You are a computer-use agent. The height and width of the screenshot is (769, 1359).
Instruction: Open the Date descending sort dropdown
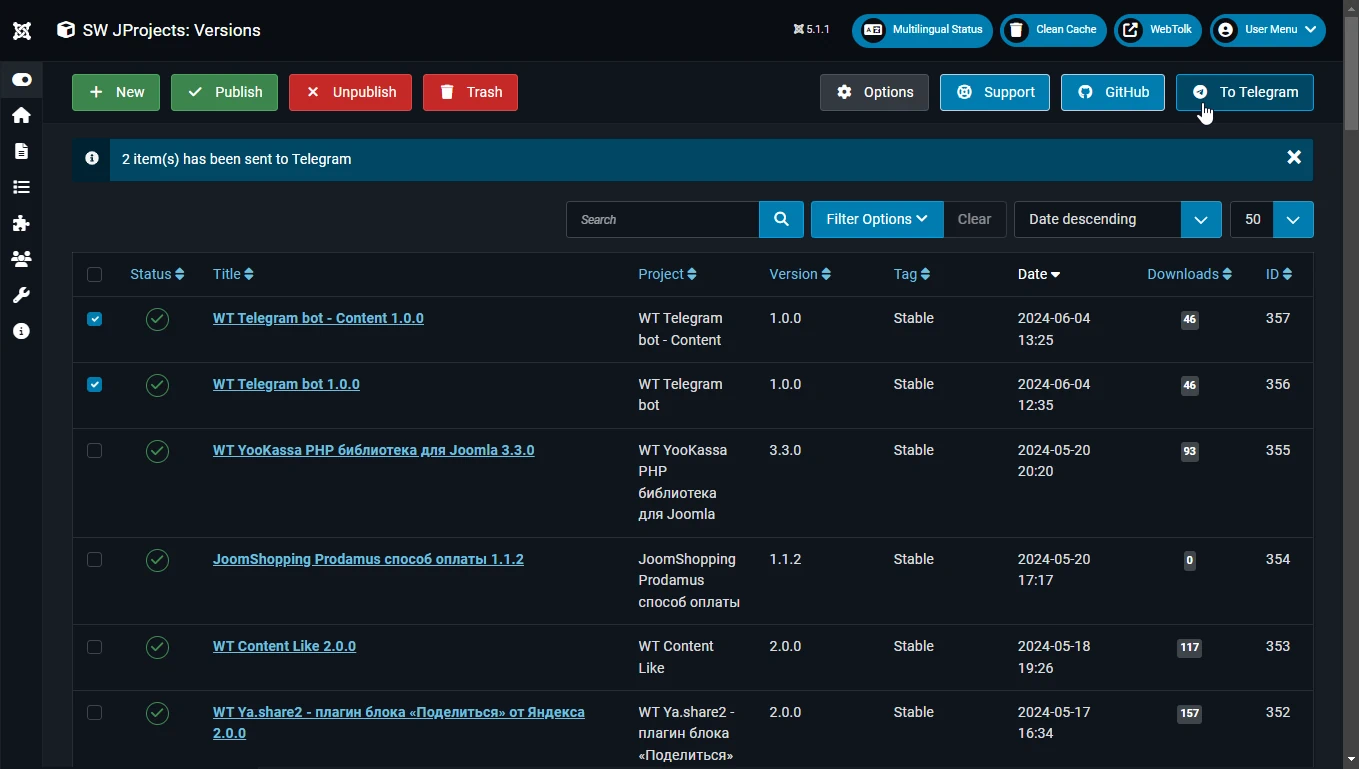tap(1117, 219)
